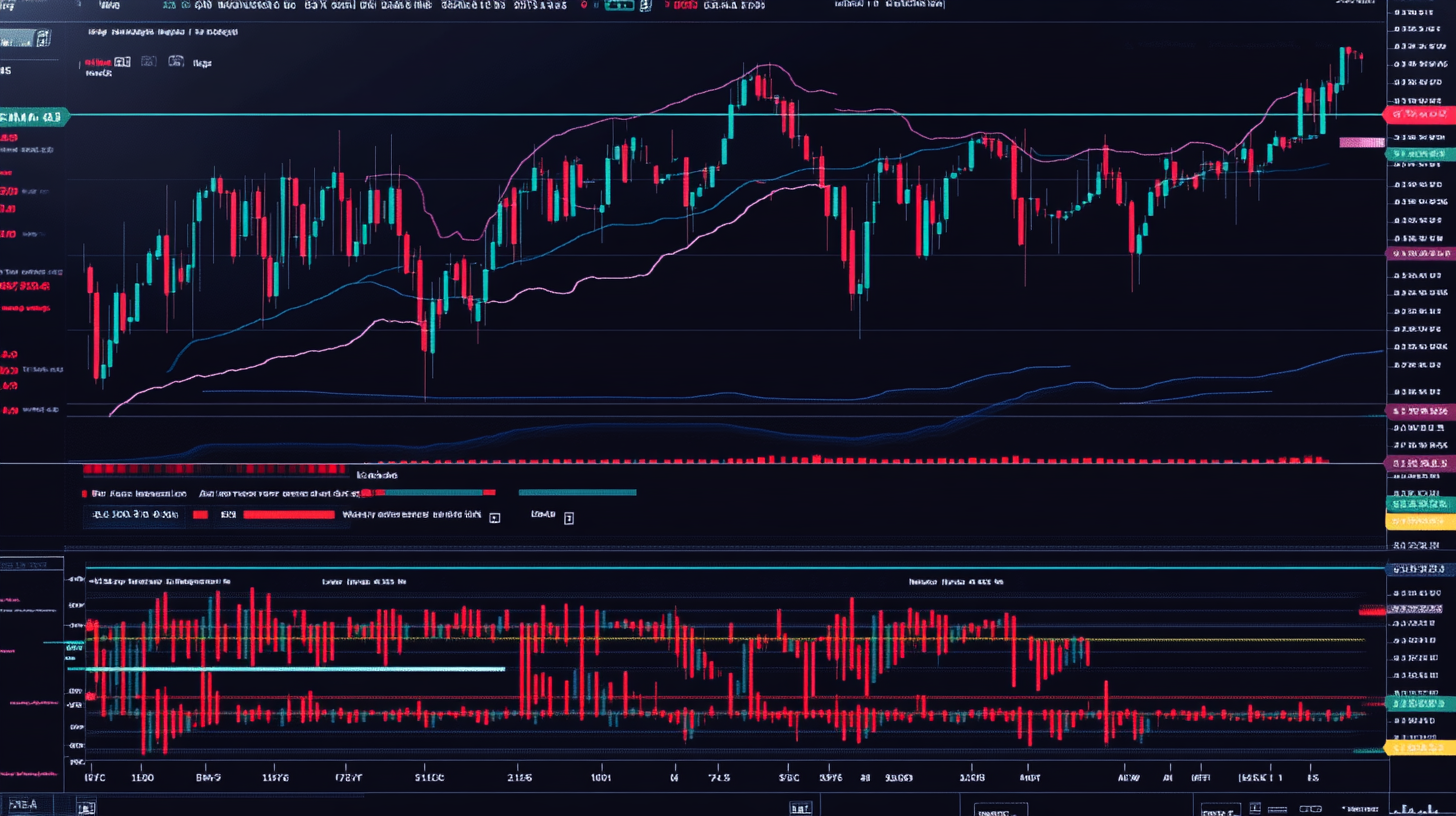Click the alert bell icon in the top toolbar

(584, 4)
